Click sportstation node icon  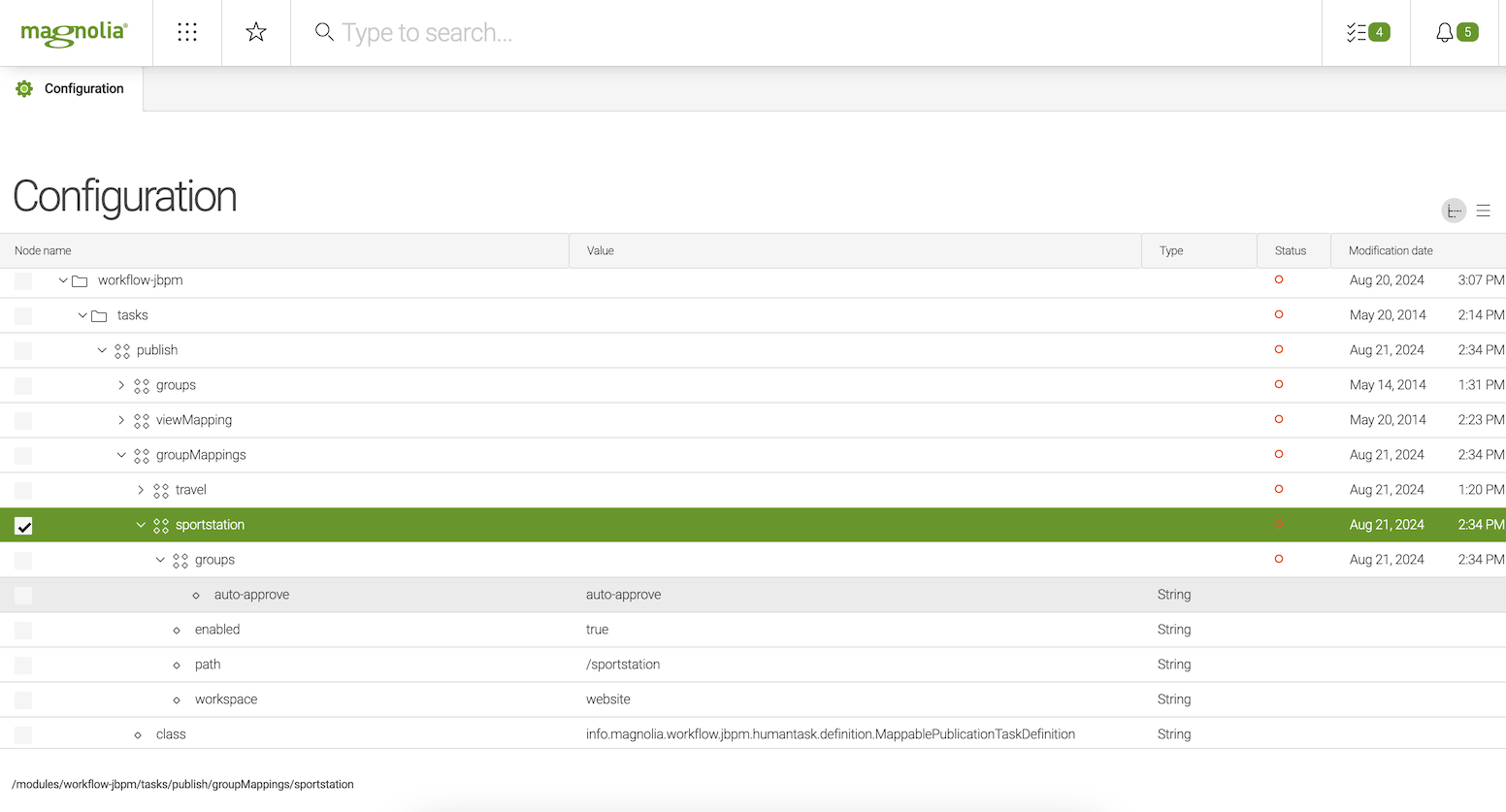coord(161,526)
